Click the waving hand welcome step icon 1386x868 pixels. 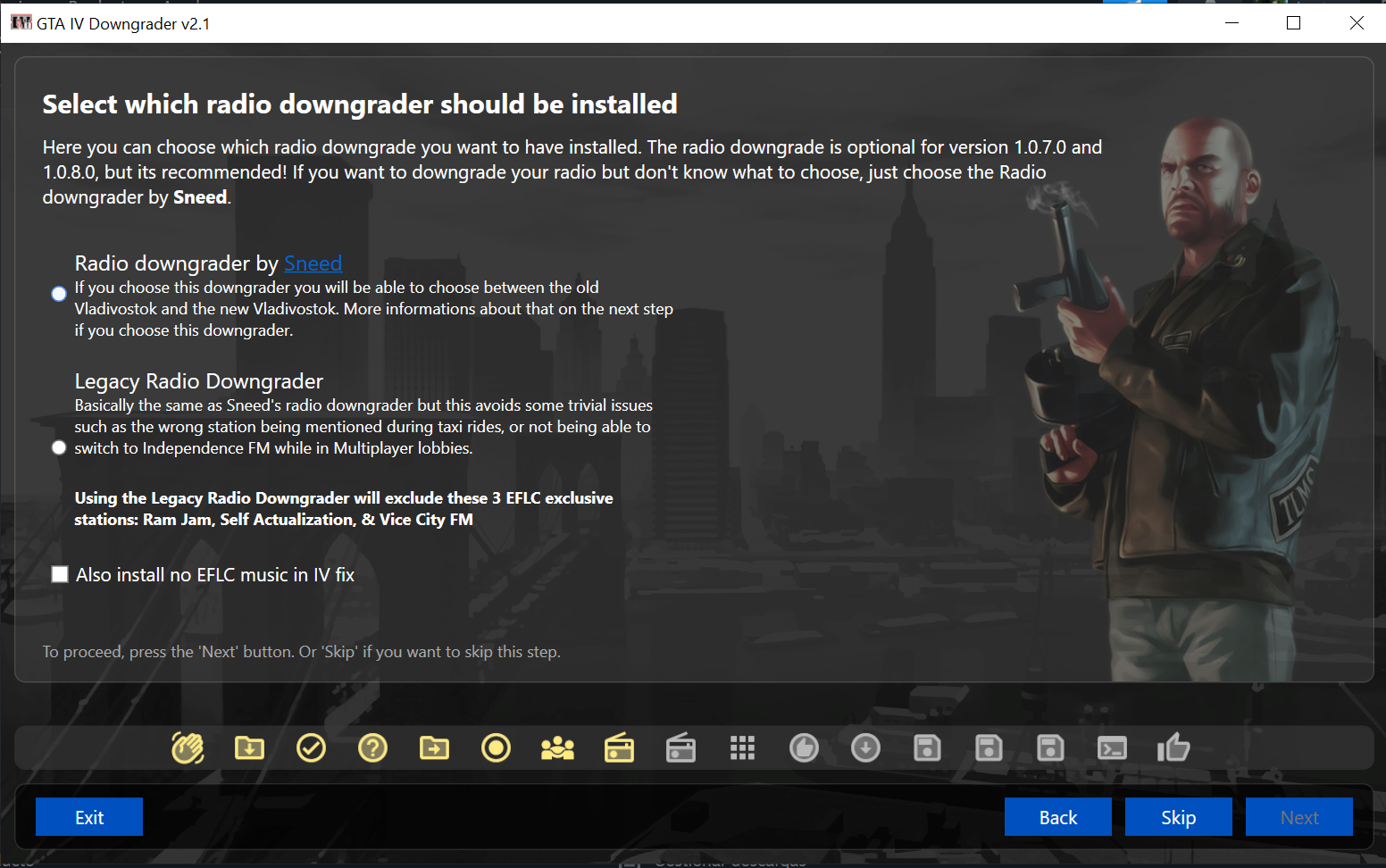point(188,747)
